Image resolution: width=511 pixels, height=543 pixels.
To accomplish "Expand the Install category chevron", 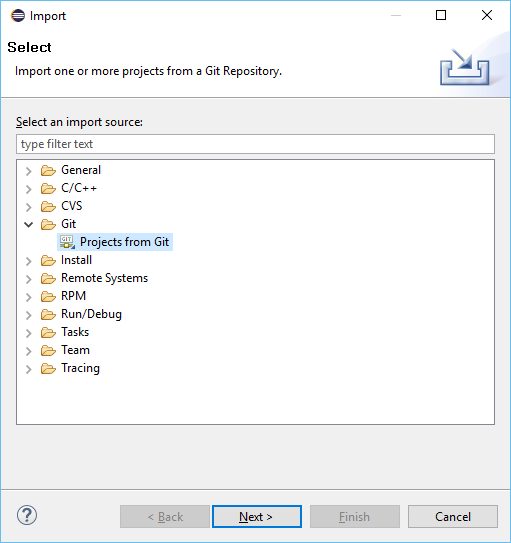I will [x=28, y=261].
